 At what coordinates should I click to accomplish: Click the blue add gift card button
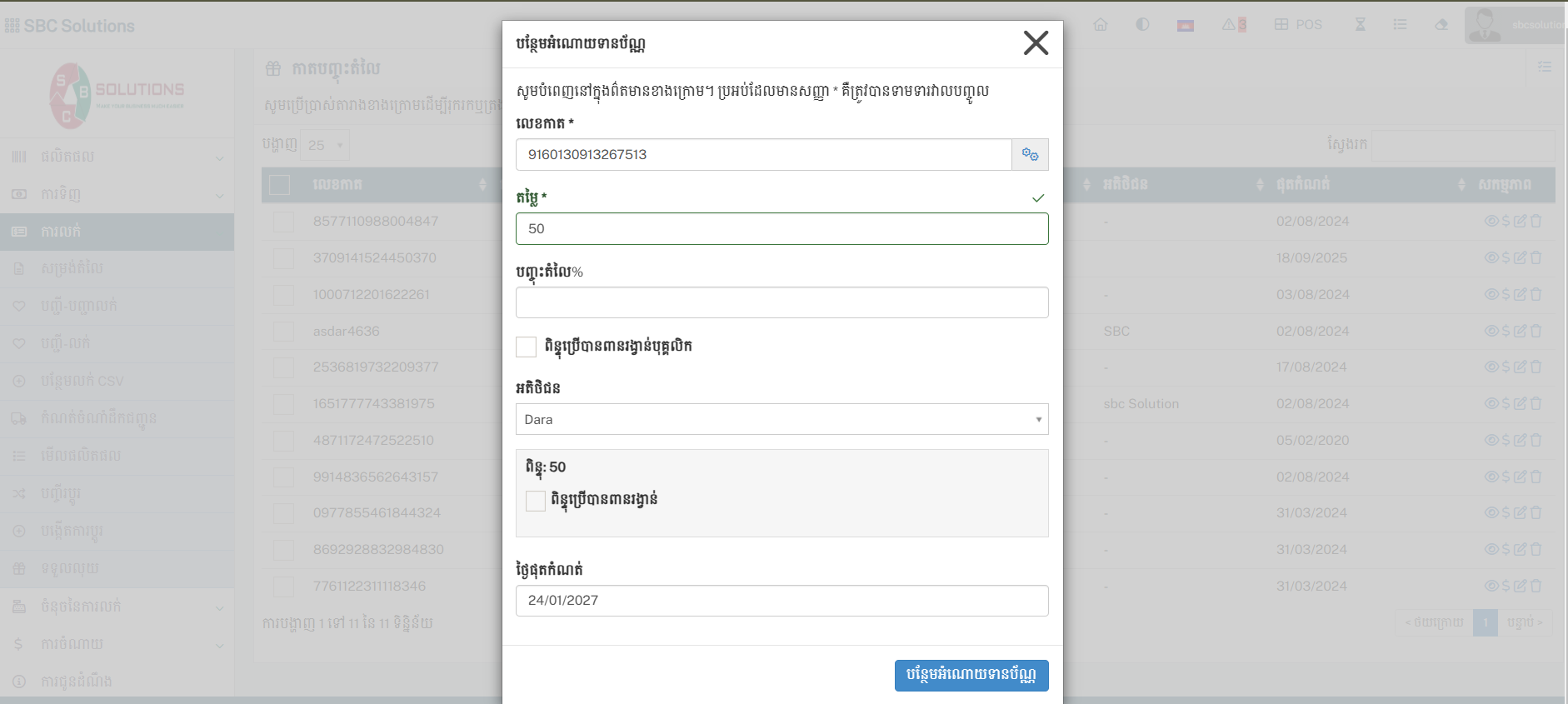[971, 675]
